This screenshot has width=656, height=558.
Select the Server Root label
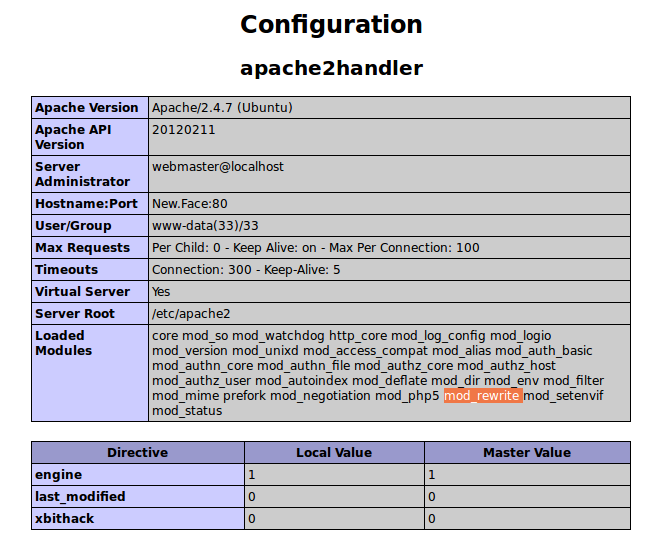click(x=75, y=314)
